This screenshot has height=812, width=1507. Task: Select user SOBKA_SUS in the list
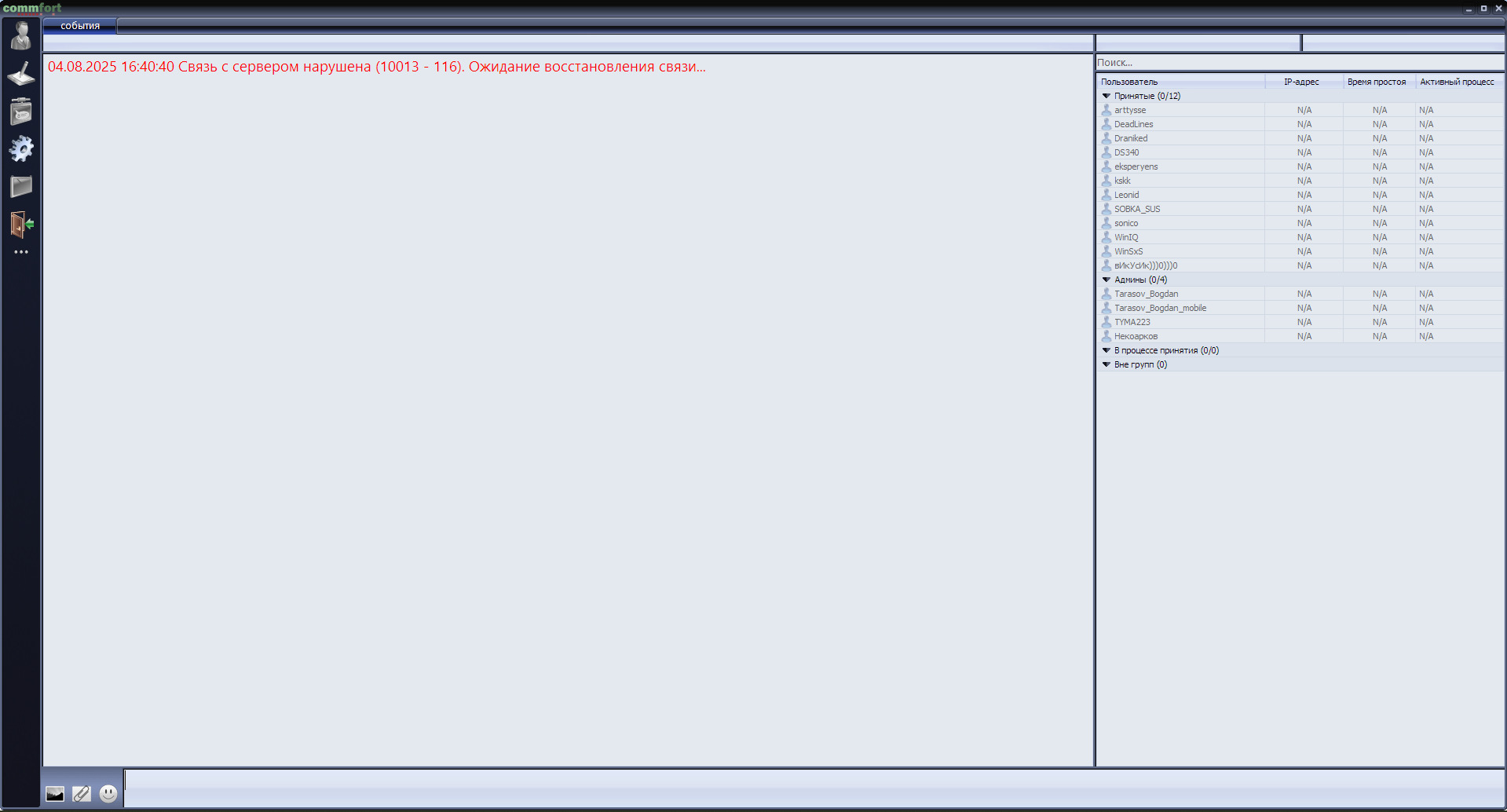1300,209
